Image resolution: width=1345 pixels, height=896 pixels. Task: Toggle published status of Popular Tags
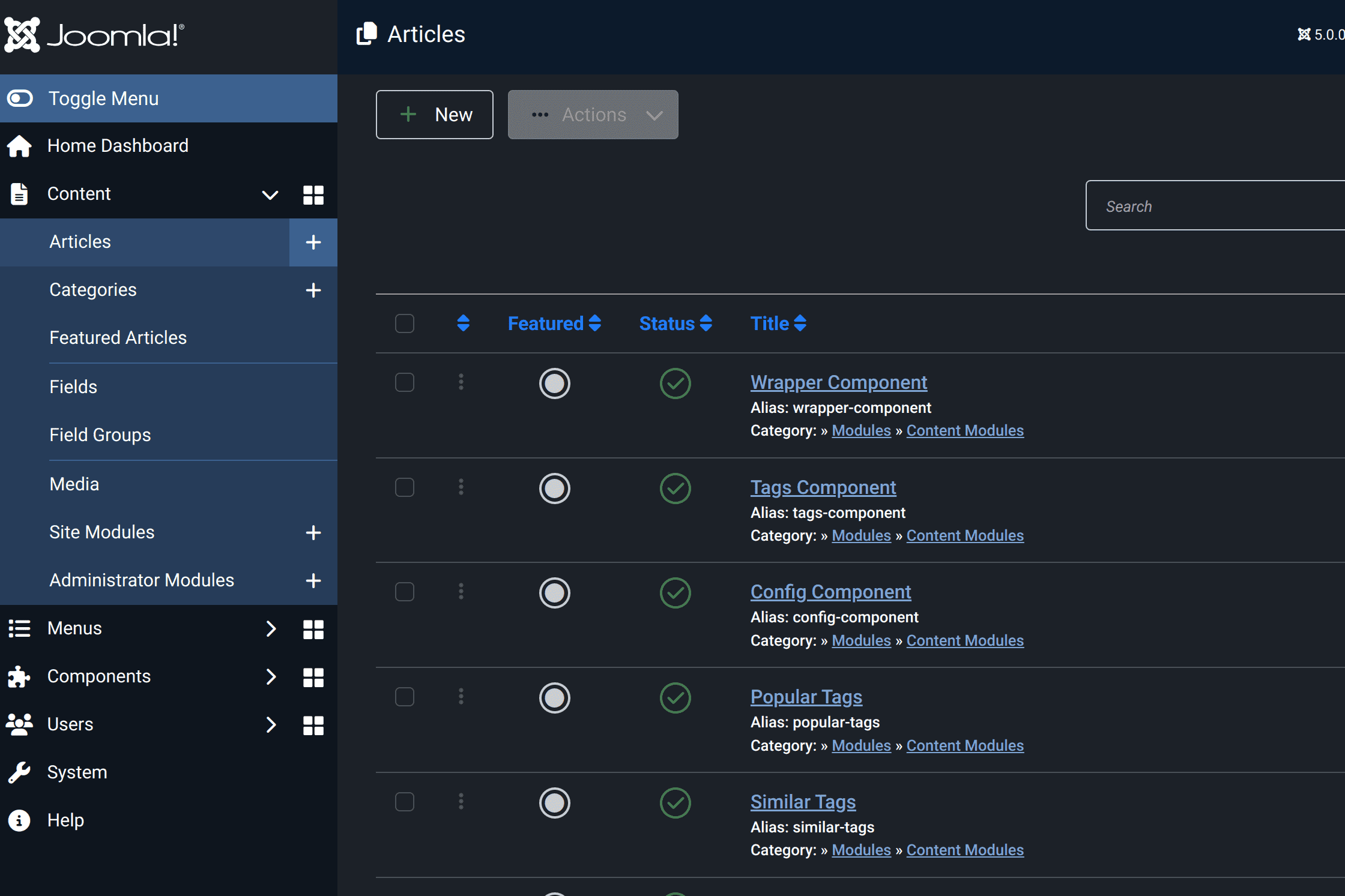(676, 698)
